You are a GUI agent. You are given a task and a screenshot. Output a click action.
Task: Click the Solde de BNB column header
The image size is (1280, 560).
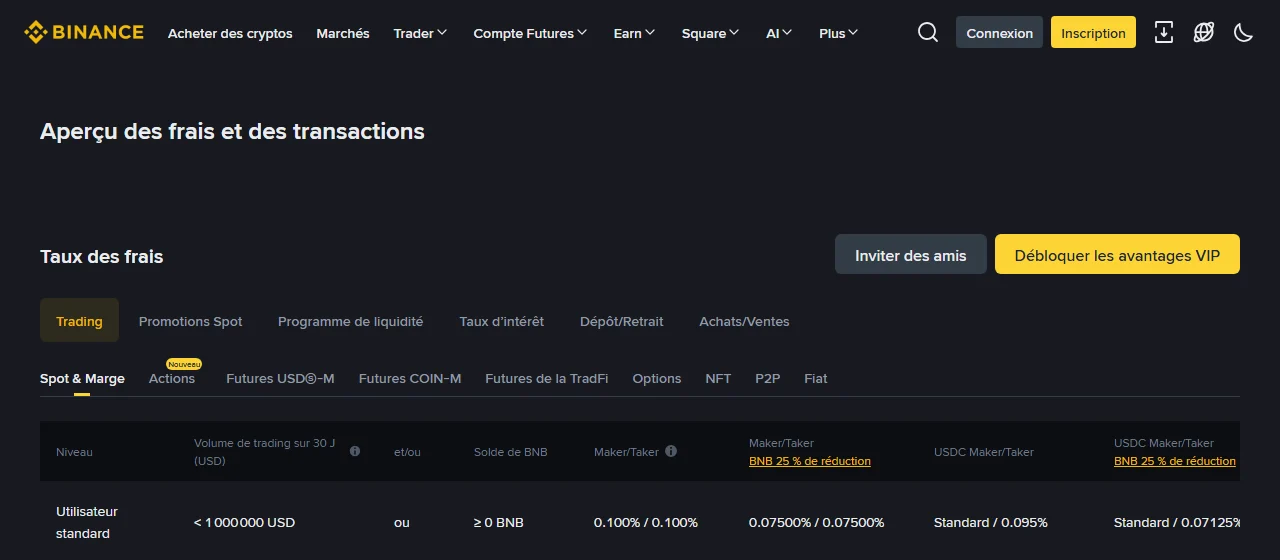click(510, 452)
